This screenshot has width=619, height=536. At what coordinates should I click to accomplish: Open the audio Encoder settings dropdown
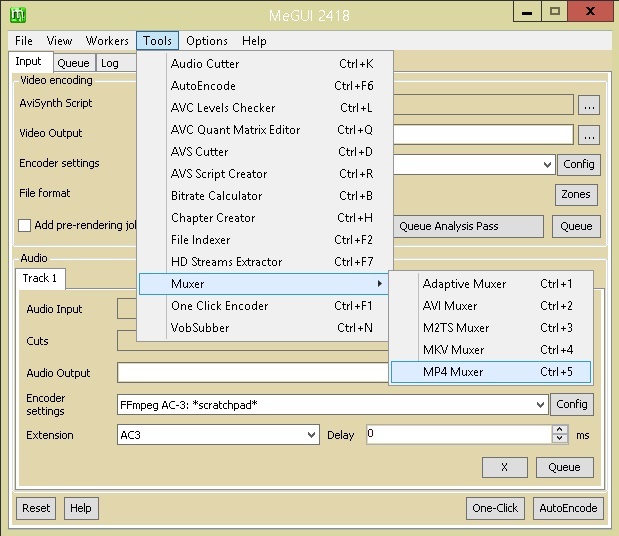(540, 405)
